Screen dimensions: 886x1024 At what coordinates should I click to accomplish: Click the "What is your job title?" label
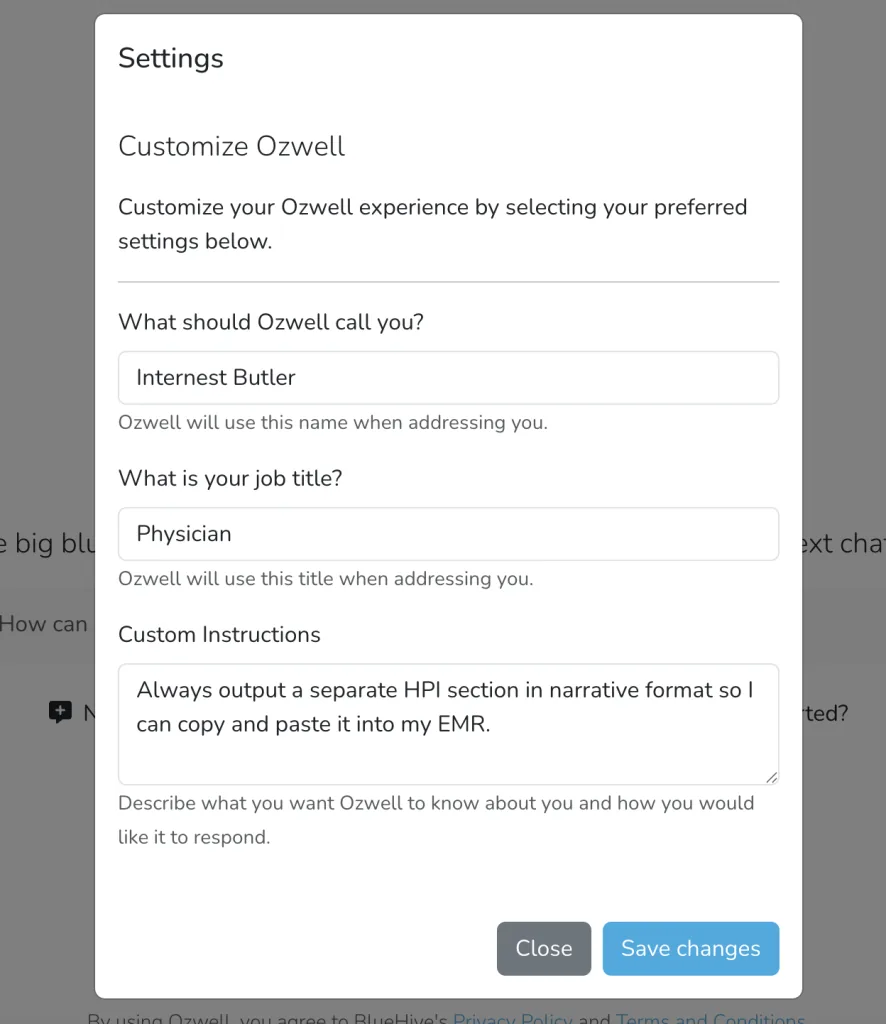point(230,478)
